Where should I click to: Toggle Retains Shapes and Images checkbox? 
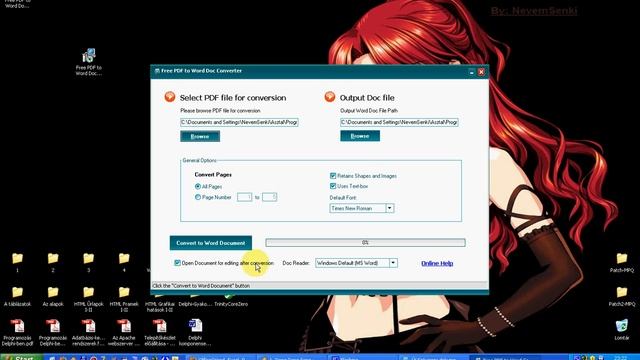pos(333,176)
